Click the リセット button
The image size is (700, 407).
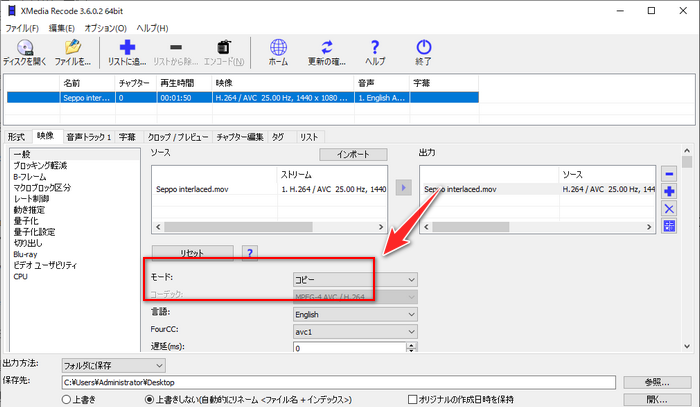tap(192, 253)
